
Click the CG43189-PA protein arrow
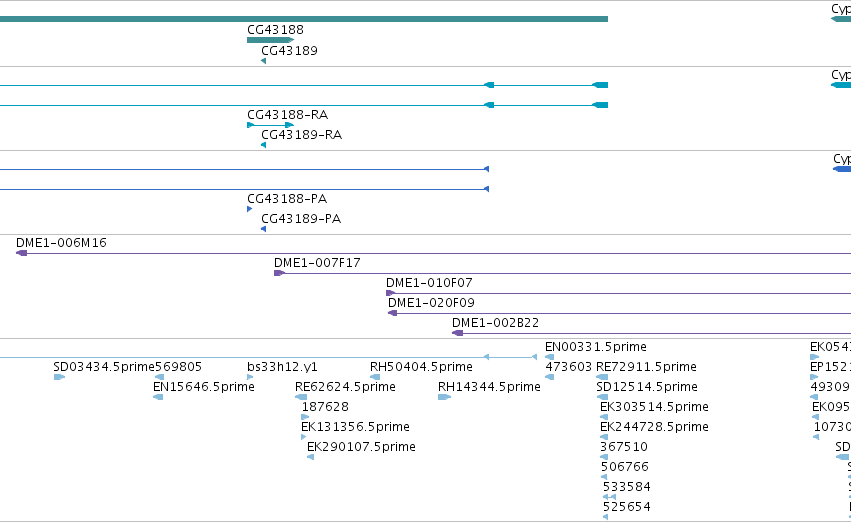(x=263, y=229)
